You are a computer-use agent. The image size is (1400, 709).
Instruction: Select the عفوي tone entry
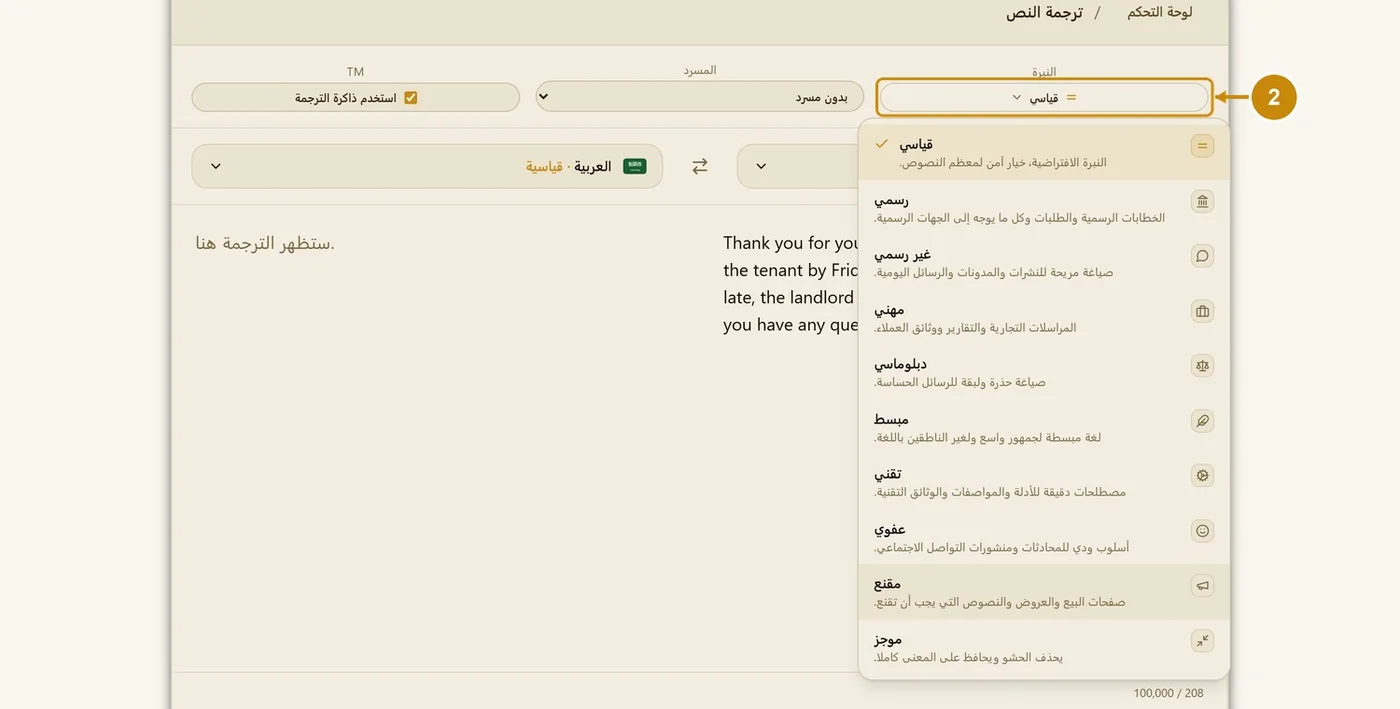pyautogui.click(x=1044, y=538)
